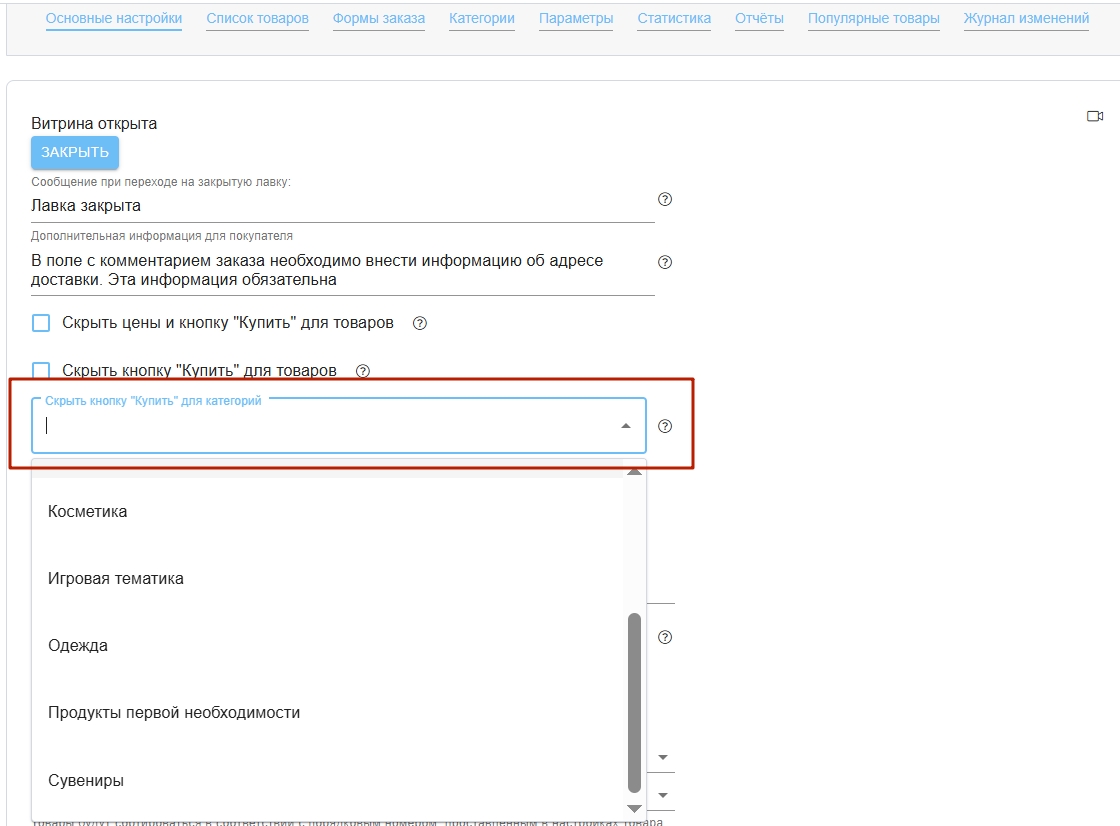Check 'Скрыть кнопку Купить для товаров' box
Image resolution: width=1120 pixels, height=826 pixels.
(x=41, y=371)
